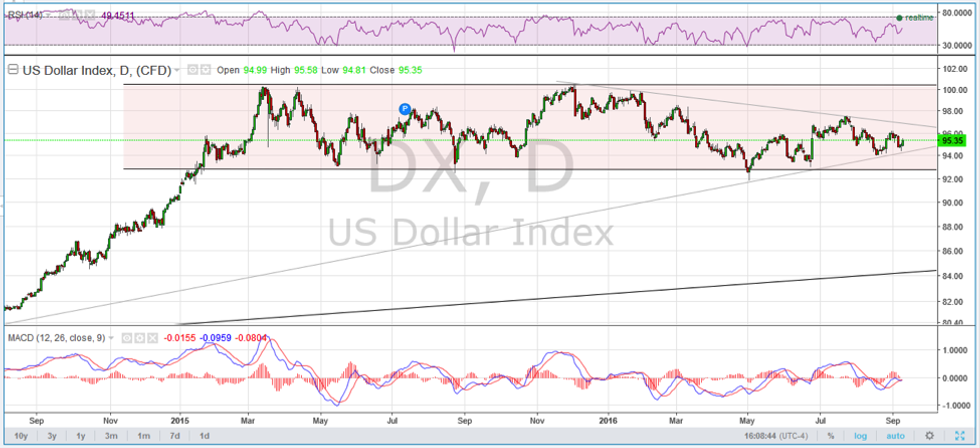
Task: Click the blue P marker on chart
Action: click(405, 107)
